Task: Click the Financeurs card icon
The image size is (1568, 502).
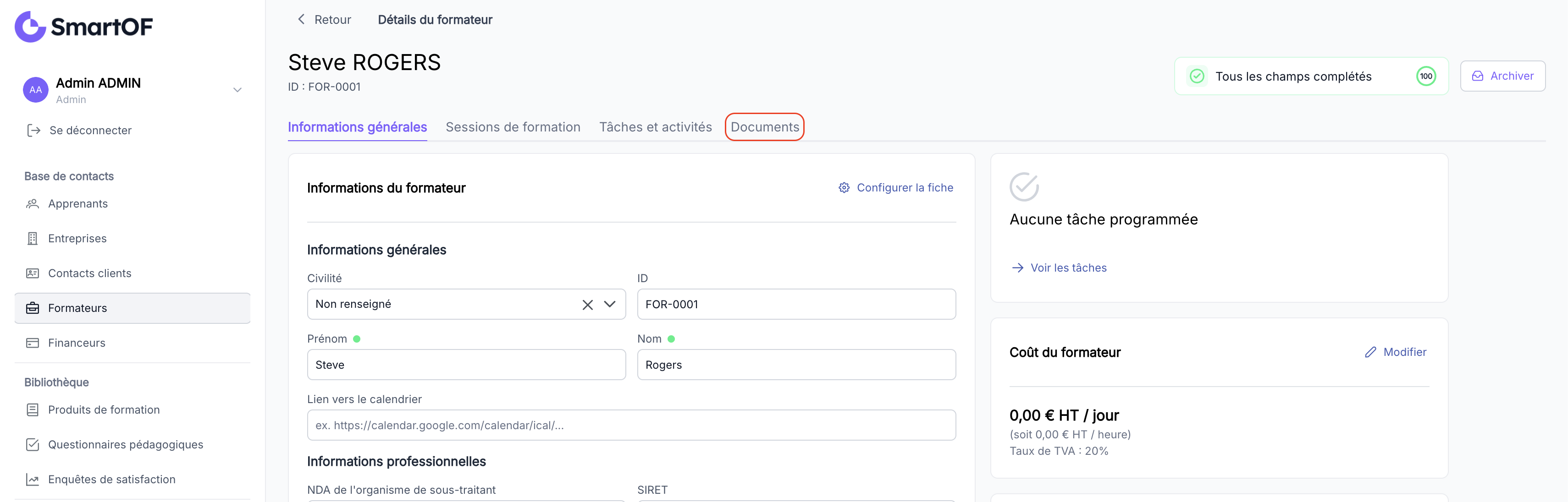Action: [x=32, y=343]
